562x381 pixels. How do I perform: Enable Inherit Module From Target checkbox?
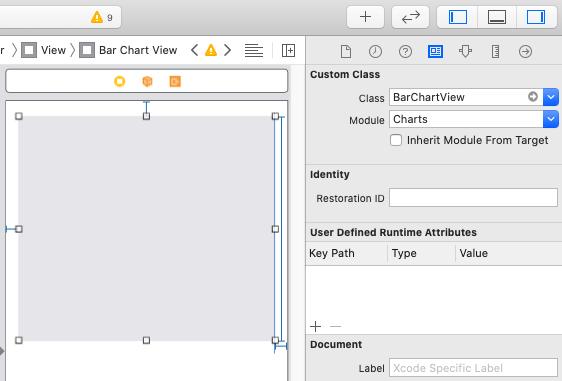tap(396, 140)
